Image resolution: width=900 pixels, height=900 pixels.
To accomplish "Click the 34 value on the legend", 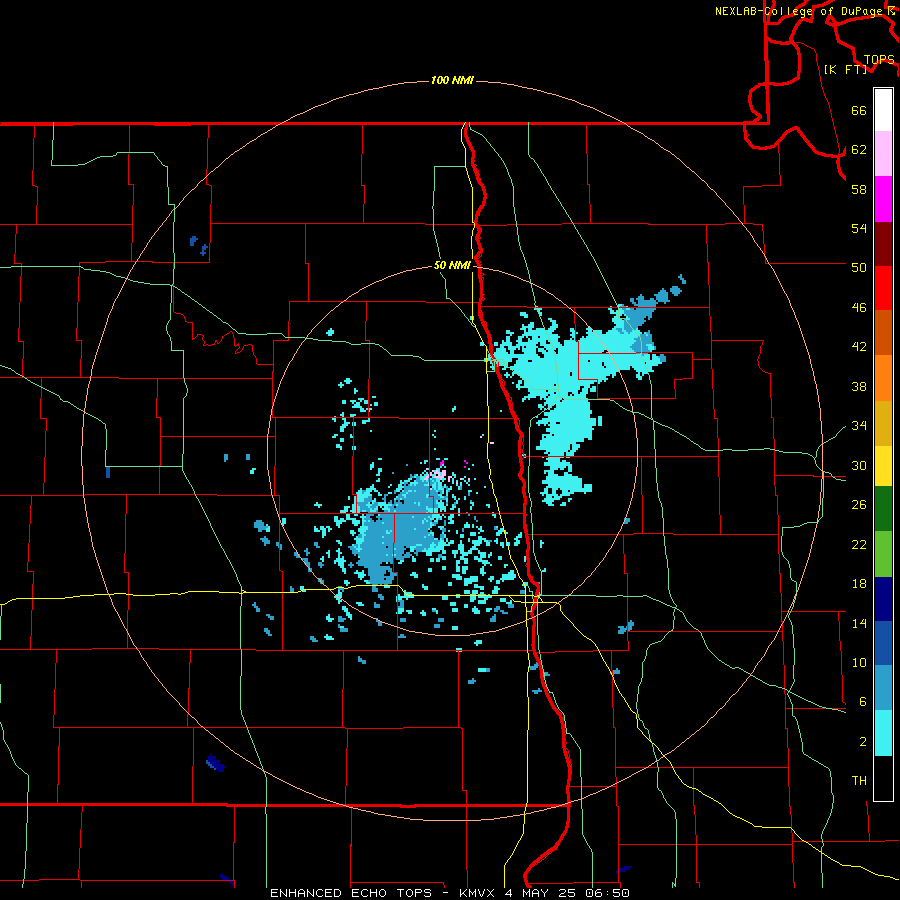I will coord(859,425).
